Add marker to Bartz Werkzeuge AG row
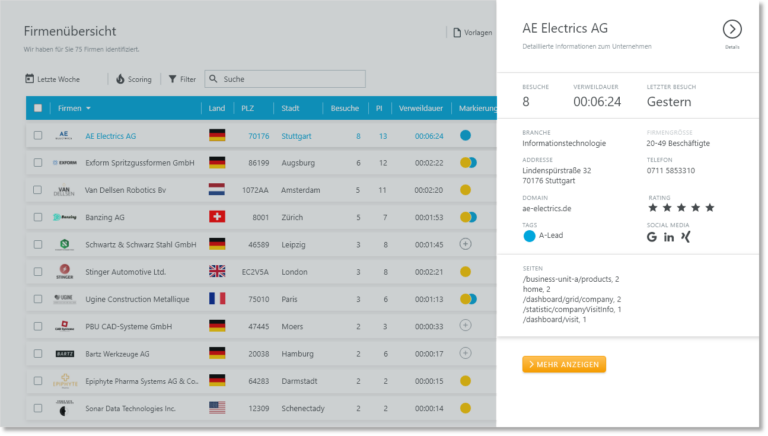The image size is (768, 436). point(465,353)
